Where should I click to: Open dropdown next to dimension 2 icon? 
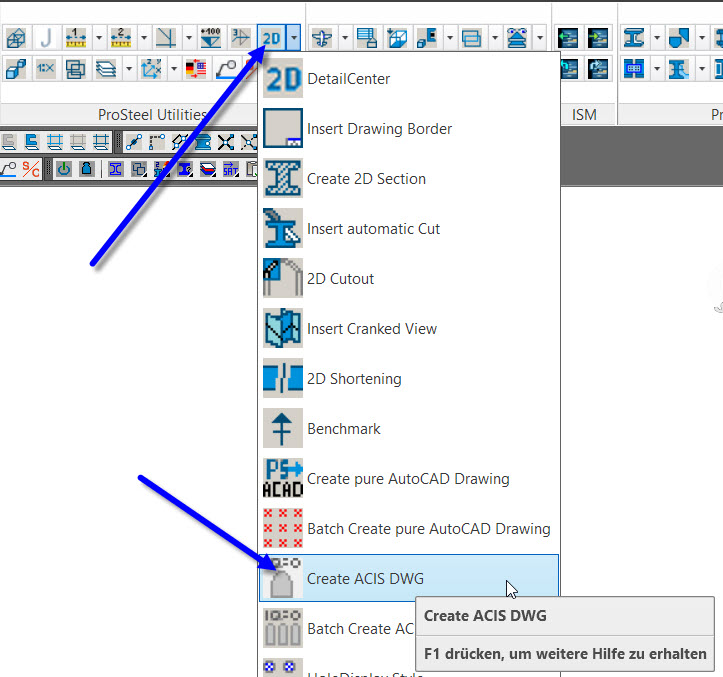point(144,37)
